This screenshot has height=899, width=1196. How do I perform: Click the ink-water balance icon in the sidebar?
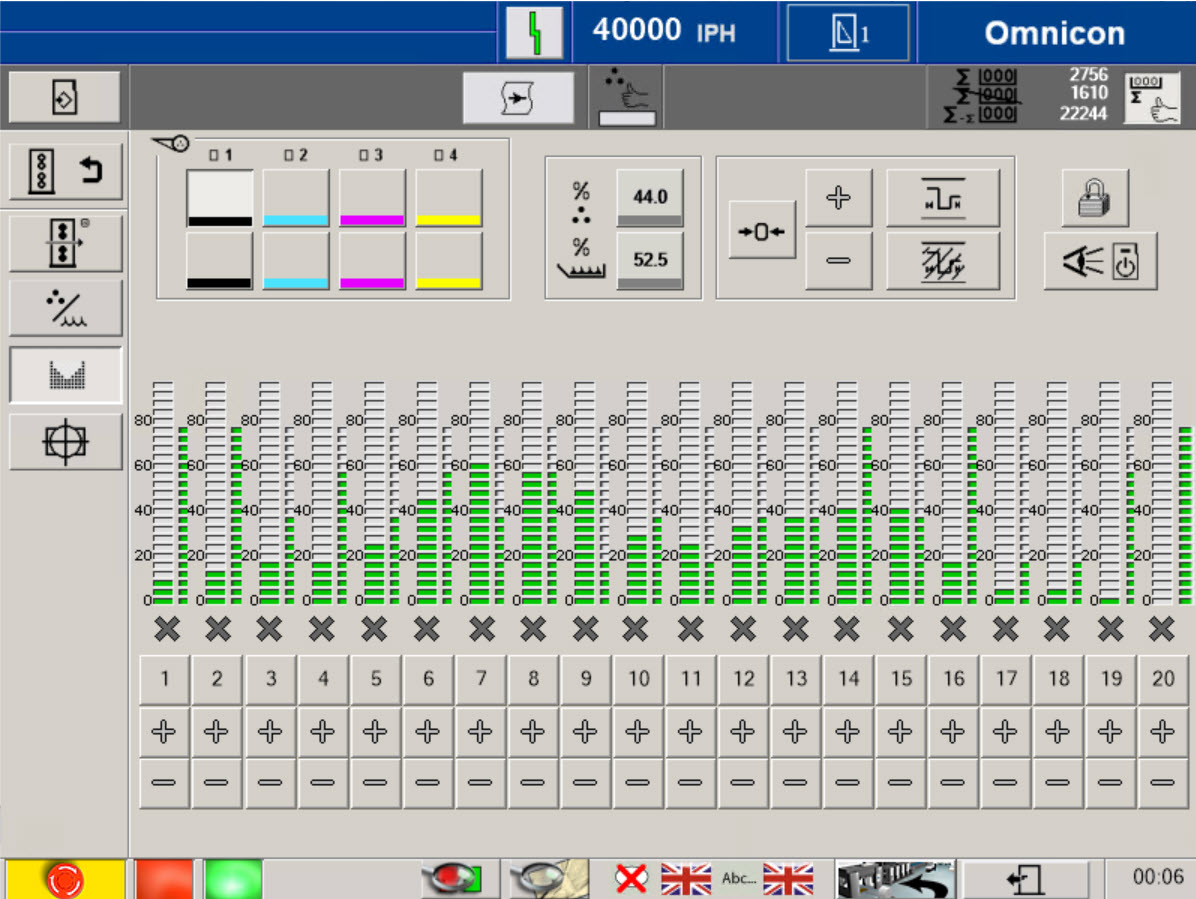[65, 307]
